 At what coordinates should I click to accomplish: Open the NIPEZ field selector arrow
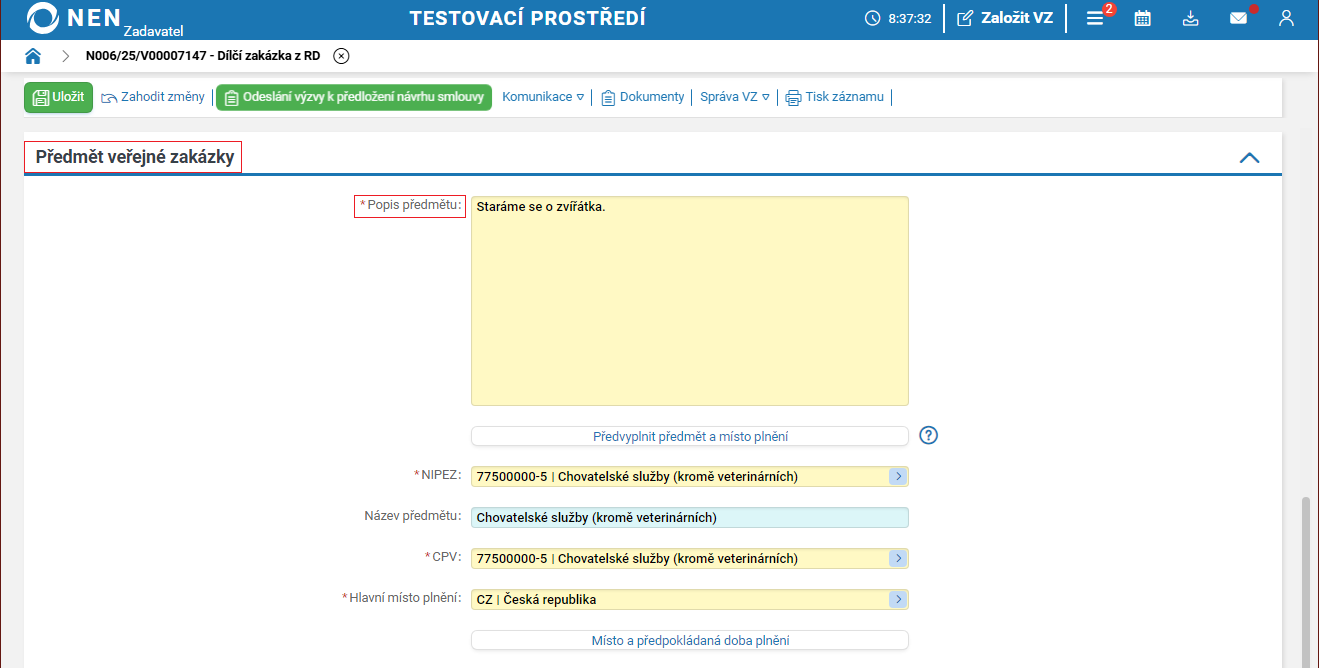898,477
